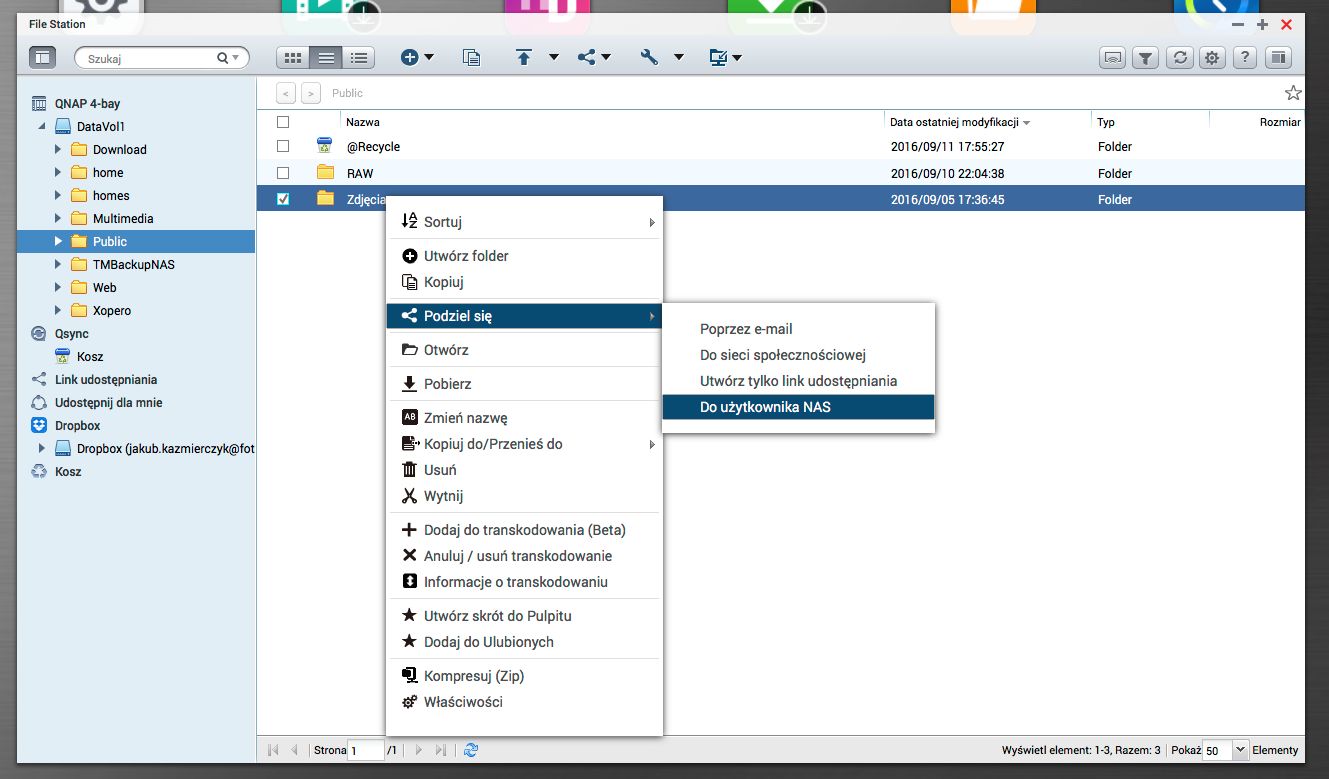Screen dimensions: 1329x779
Task: Click the network media player icon
Action: [x=1112, y=58]
